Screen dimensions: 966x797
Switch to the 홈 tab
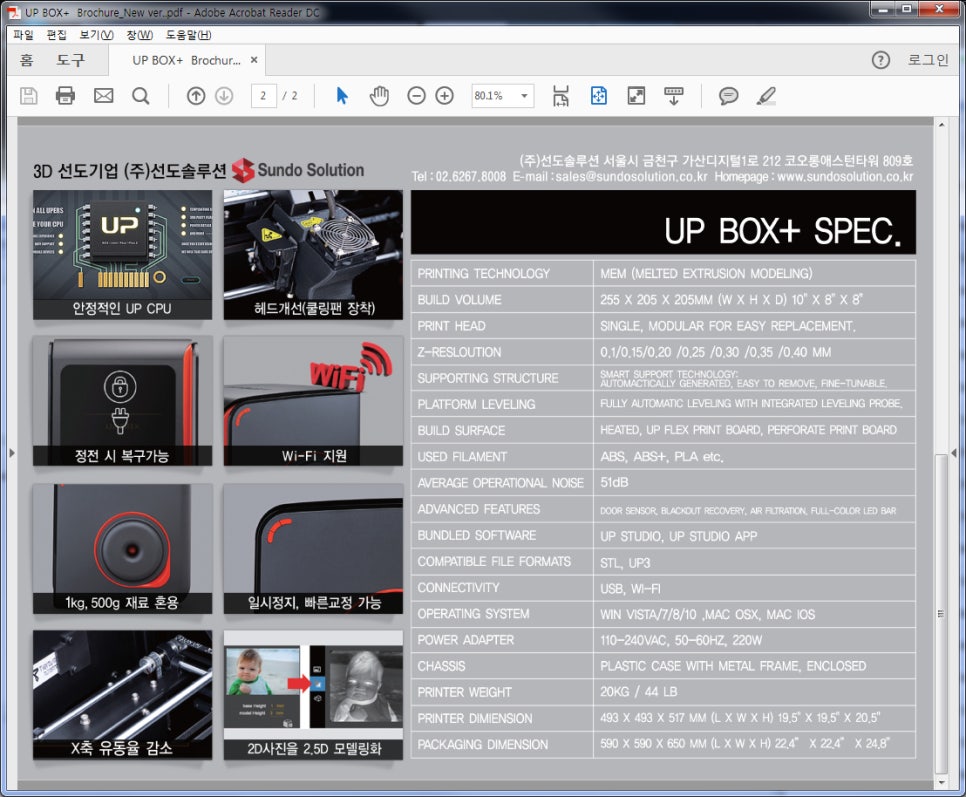click(x=26, y=60)
